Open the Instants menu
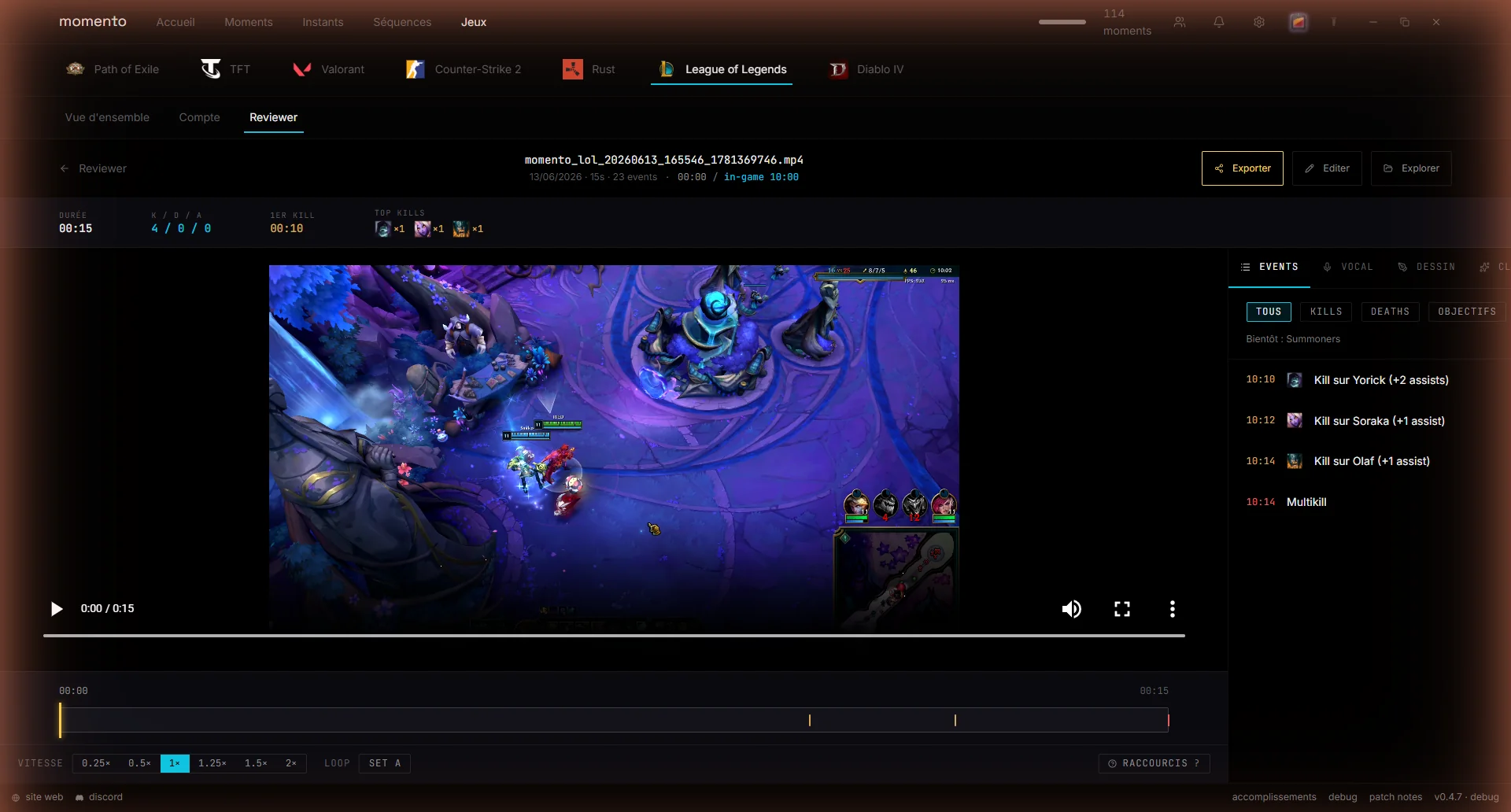 pyautogui.click(x=323, y=22)
